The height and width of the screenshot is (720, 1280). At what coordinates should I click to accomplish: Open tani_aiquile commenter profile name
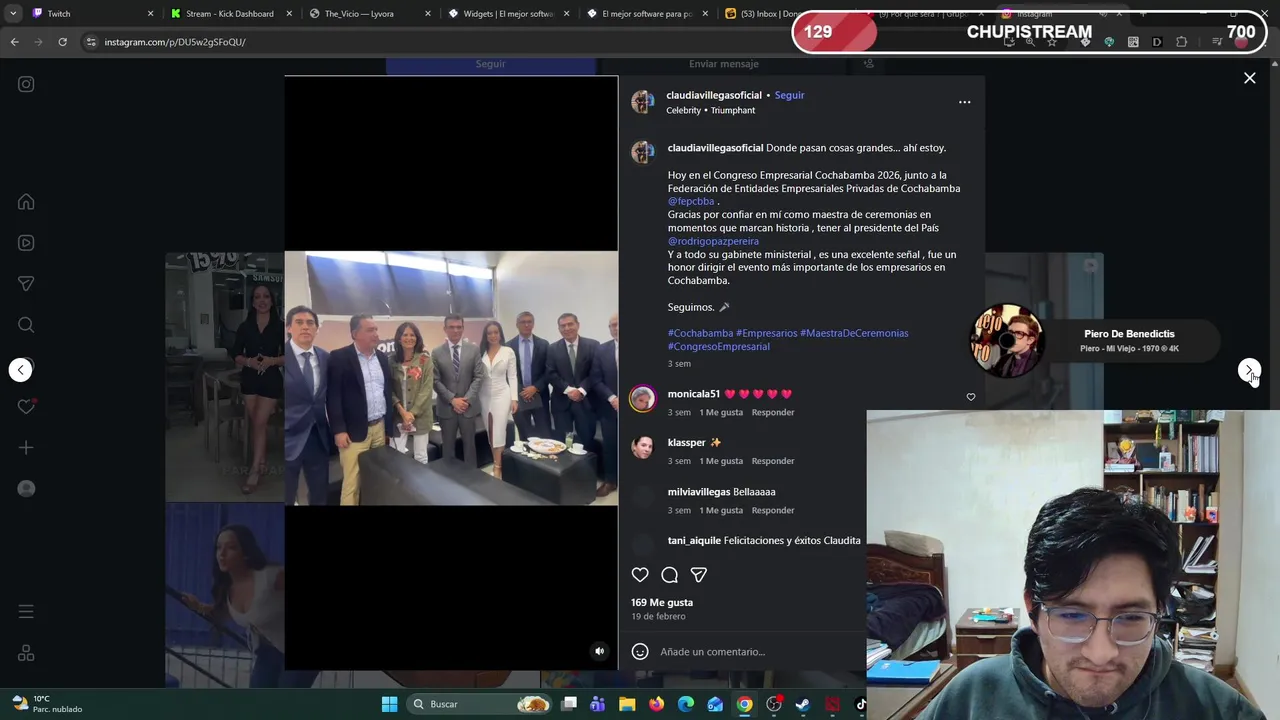click(694, 540)
